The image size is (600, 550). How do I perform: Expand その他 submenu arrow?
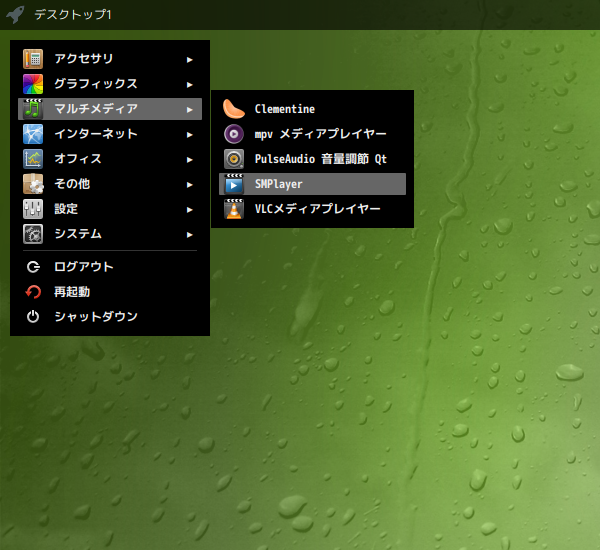point(189,185)
